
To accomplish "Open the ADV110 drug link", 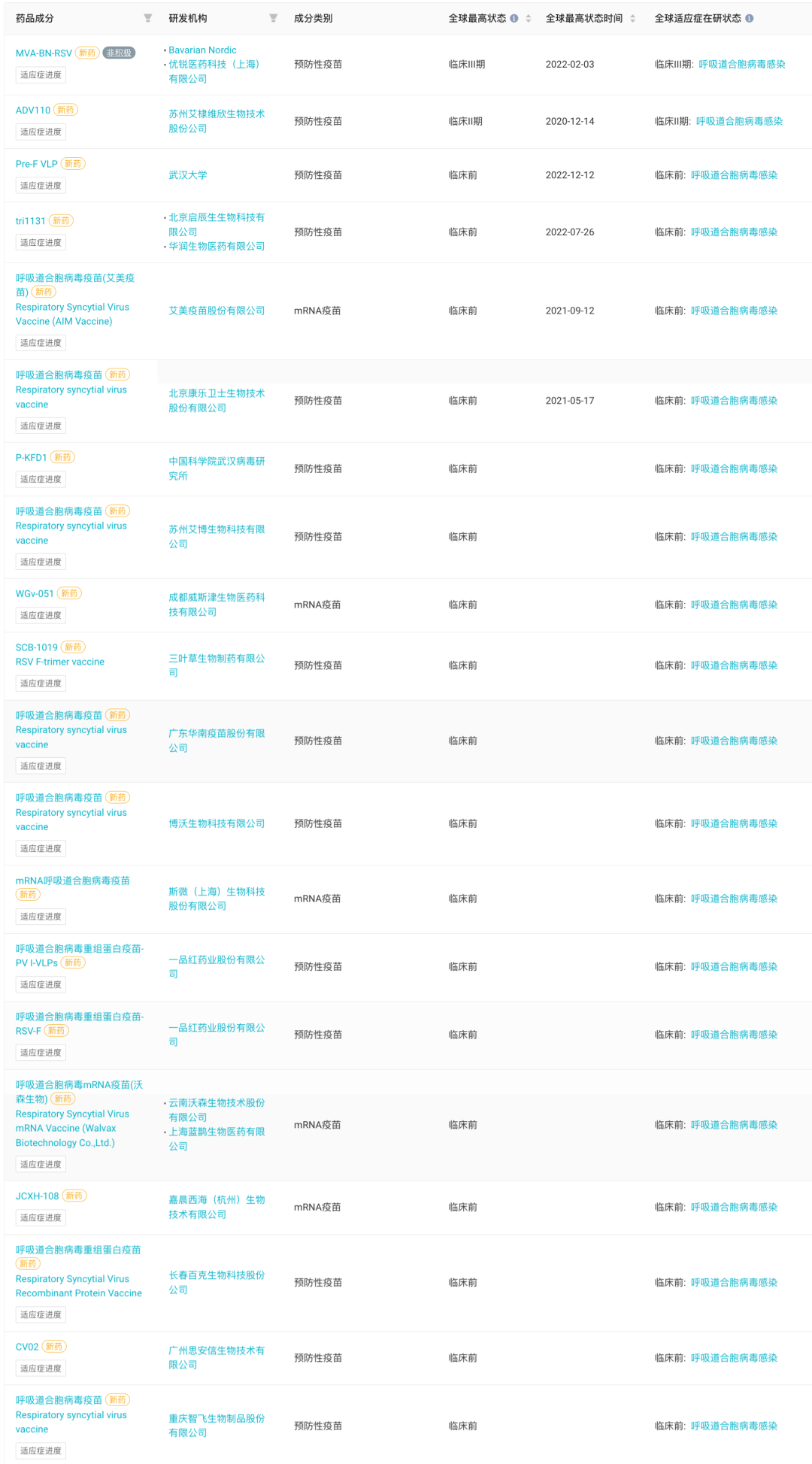I will pos(33,111).
